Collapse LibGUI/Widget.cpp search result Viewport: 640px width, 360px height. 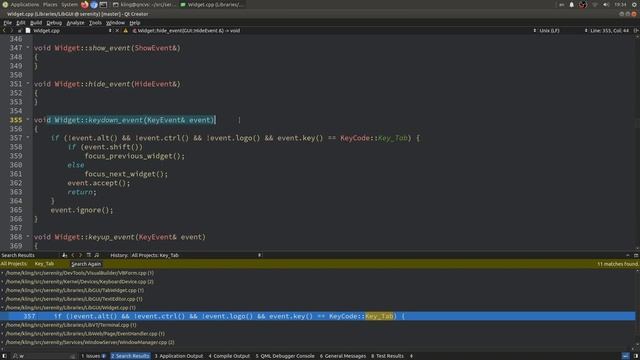2,308
